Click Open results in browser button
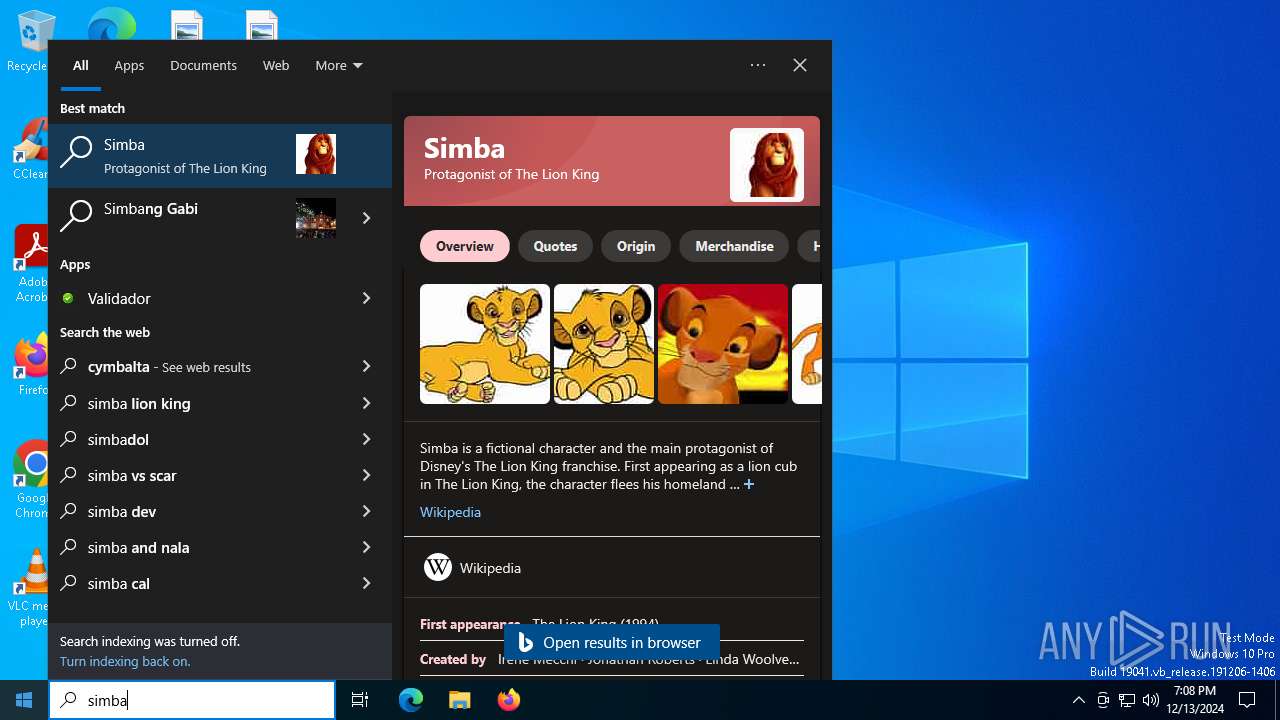1280x720 pixels. tap(612, 642)
